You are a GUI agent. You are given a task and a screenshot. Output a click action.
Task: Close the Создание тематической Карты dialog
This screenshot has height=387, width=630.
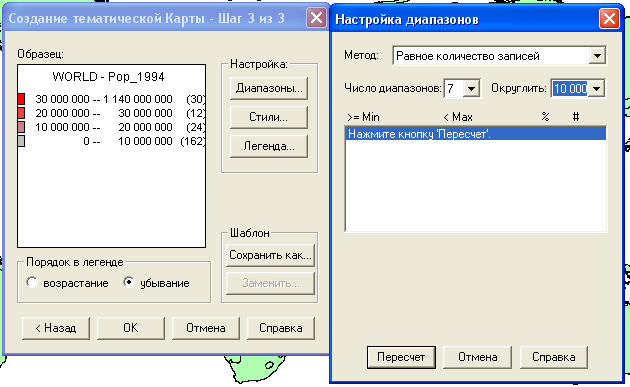click(x=316, y=18)
